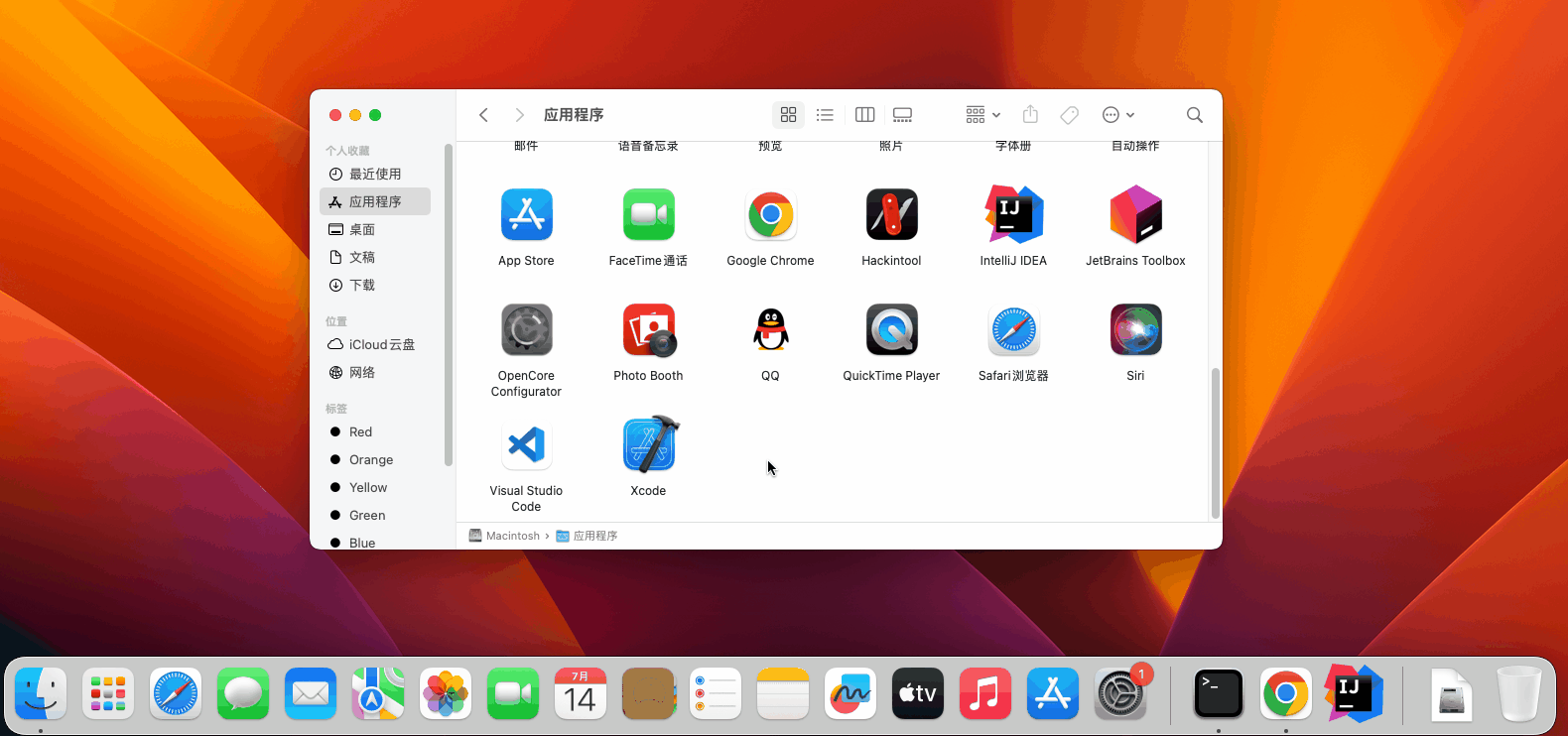Select the OpenCore Configurator icon

(x=526, y=330)
